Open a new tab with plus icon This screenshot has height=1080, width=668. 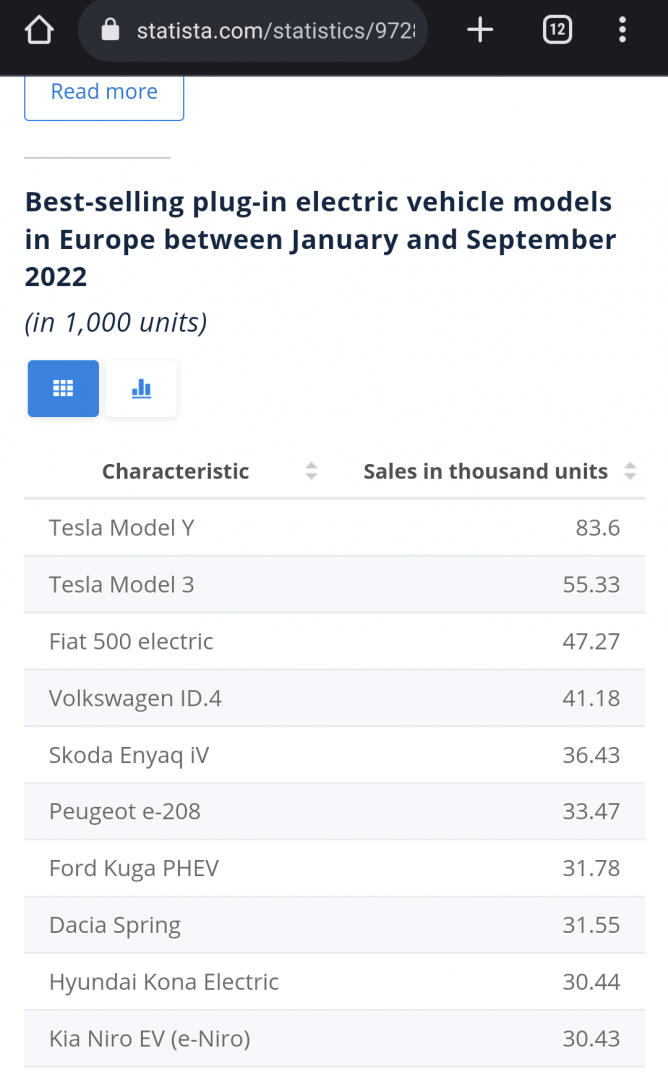point(480,31)
